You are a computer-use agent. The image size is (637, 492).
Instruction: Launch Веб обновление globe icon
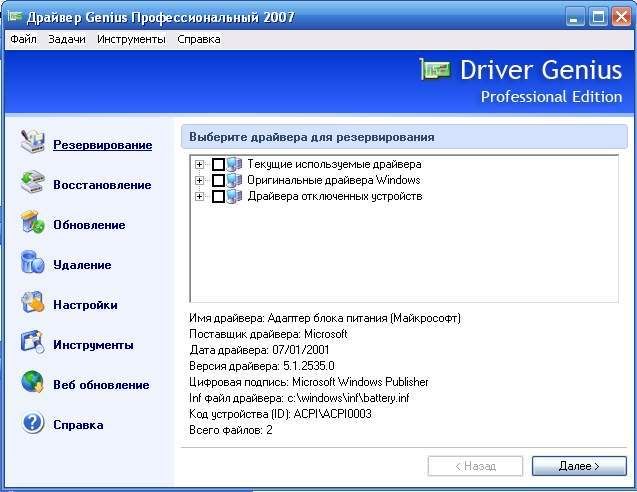click(x=33, y=384)
